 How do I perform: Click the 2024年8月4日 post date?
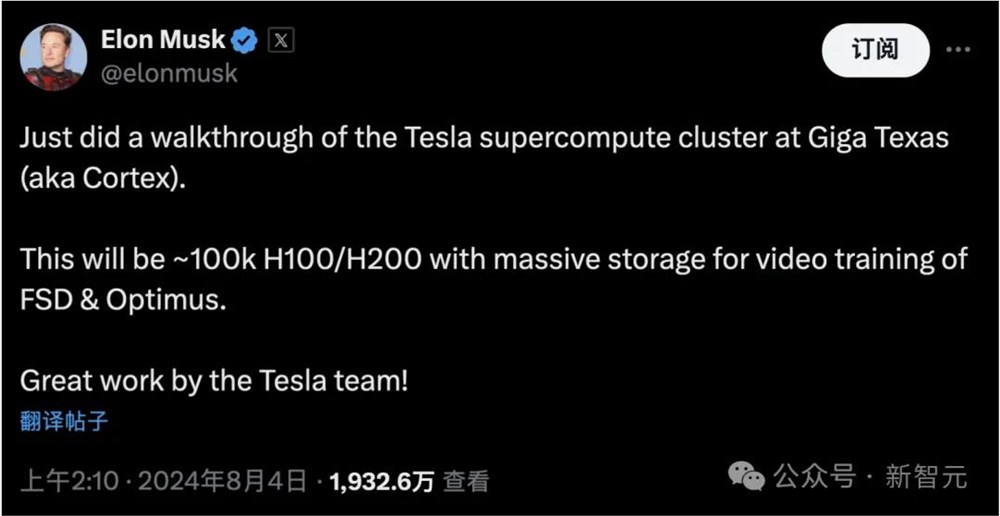(222, 481)
